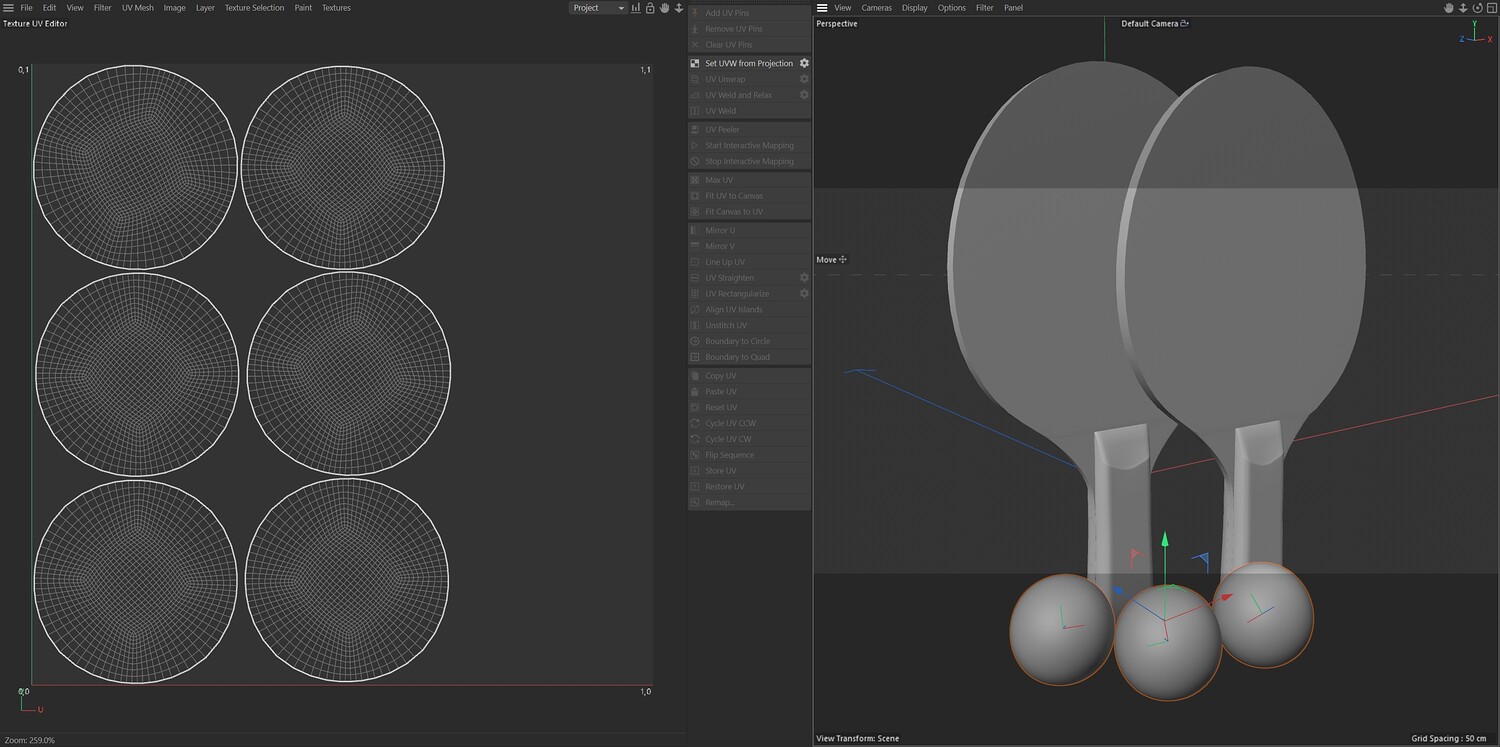Click Set UVW from Projection command
This screenshot has width=1500, height=747.
click(749, 63)
